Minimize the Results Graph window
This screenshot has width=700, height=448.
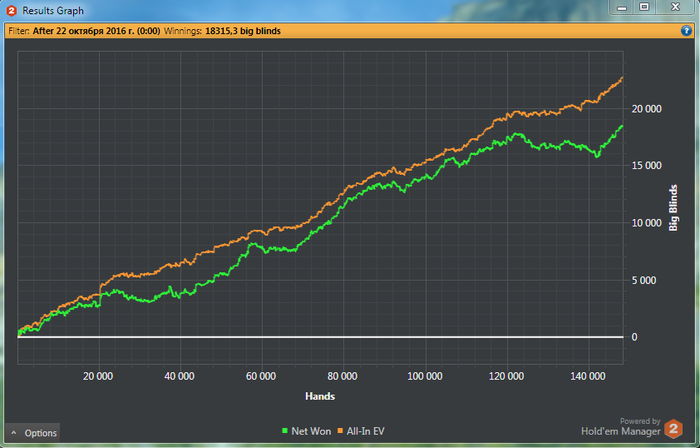point(622,7)
